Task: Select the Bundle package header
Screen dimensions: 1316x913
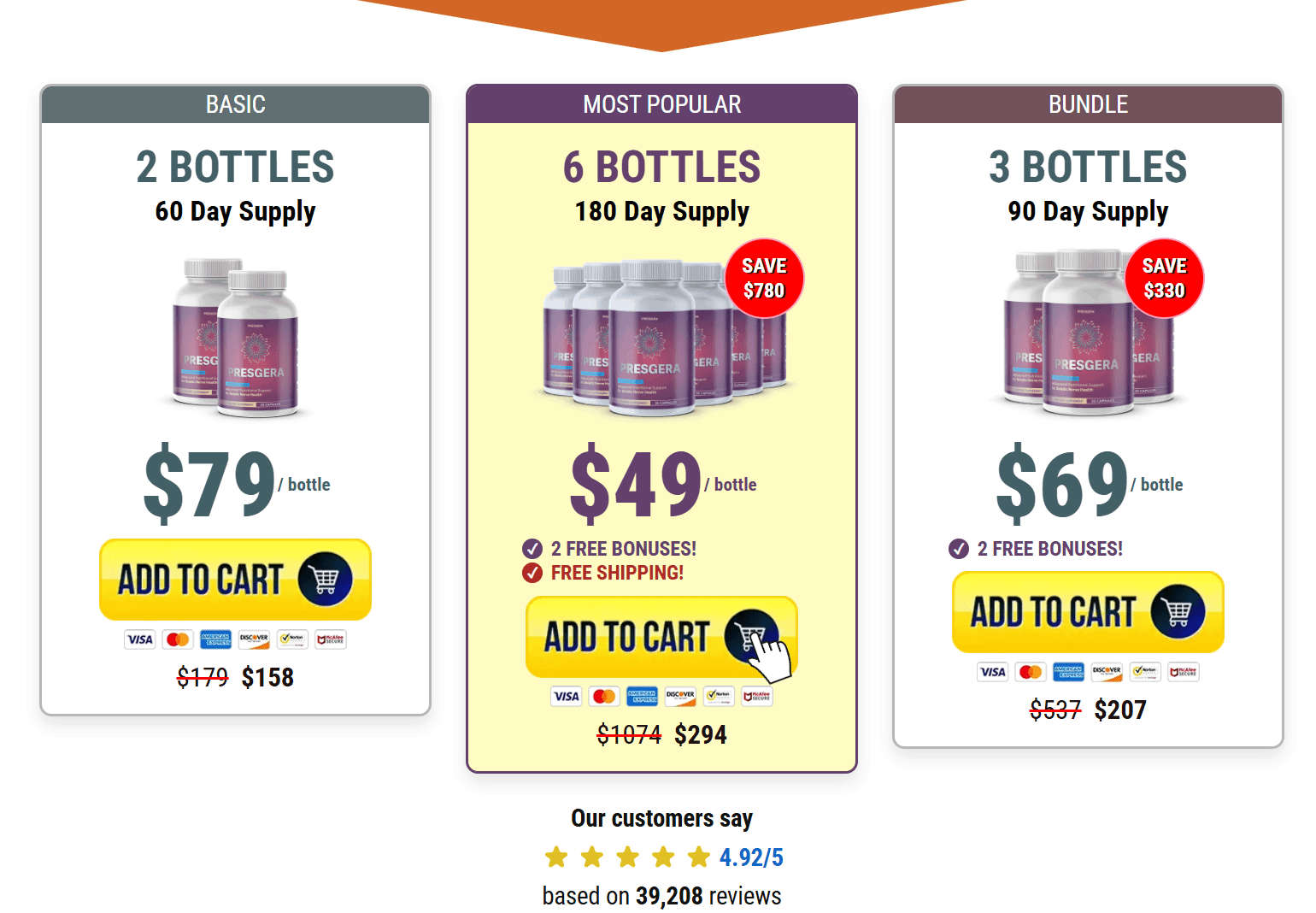Action: point(1088,104)
